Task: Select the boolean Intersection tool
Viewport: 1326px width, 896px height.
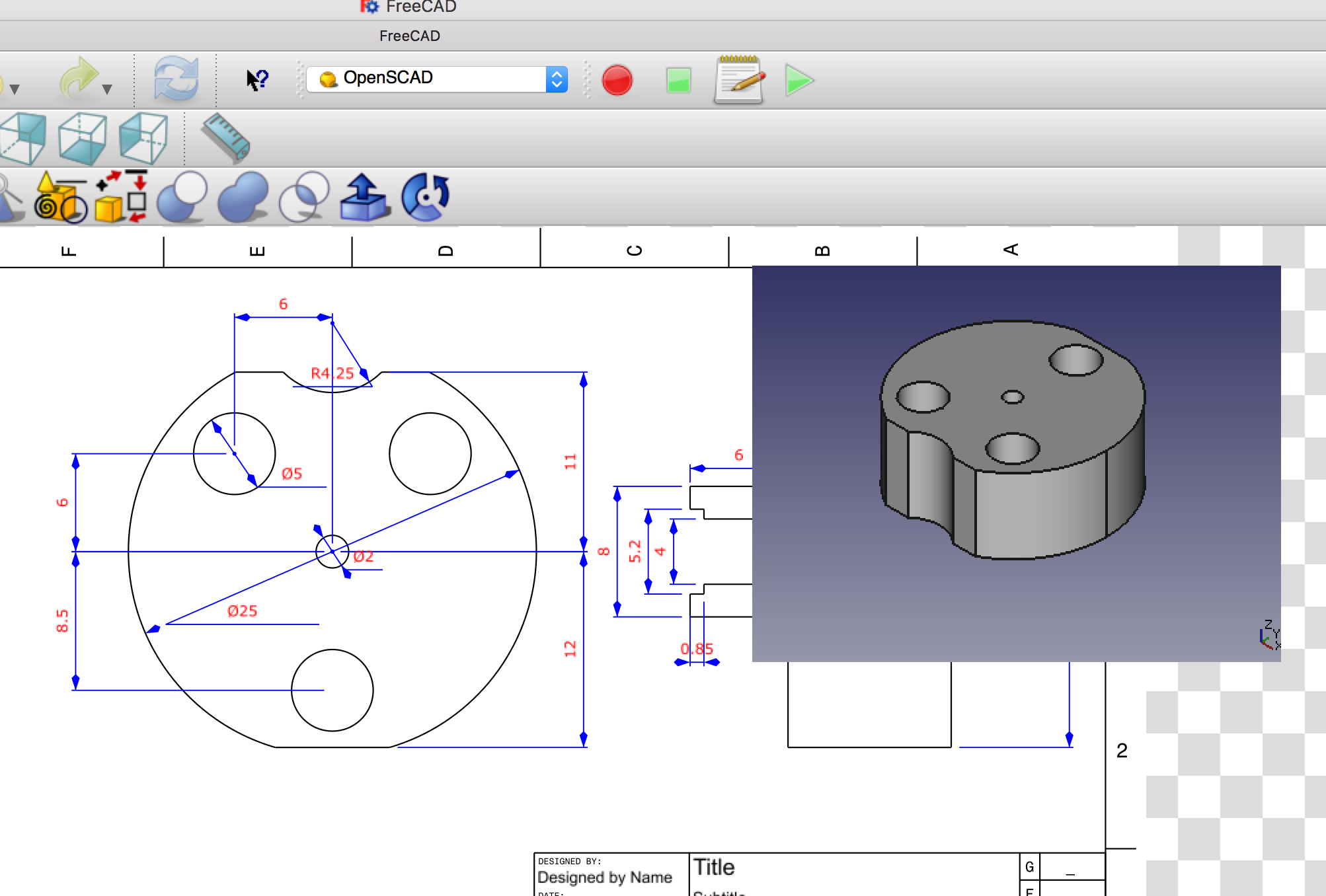Action: pyautogui.click(x=304, y=196)
